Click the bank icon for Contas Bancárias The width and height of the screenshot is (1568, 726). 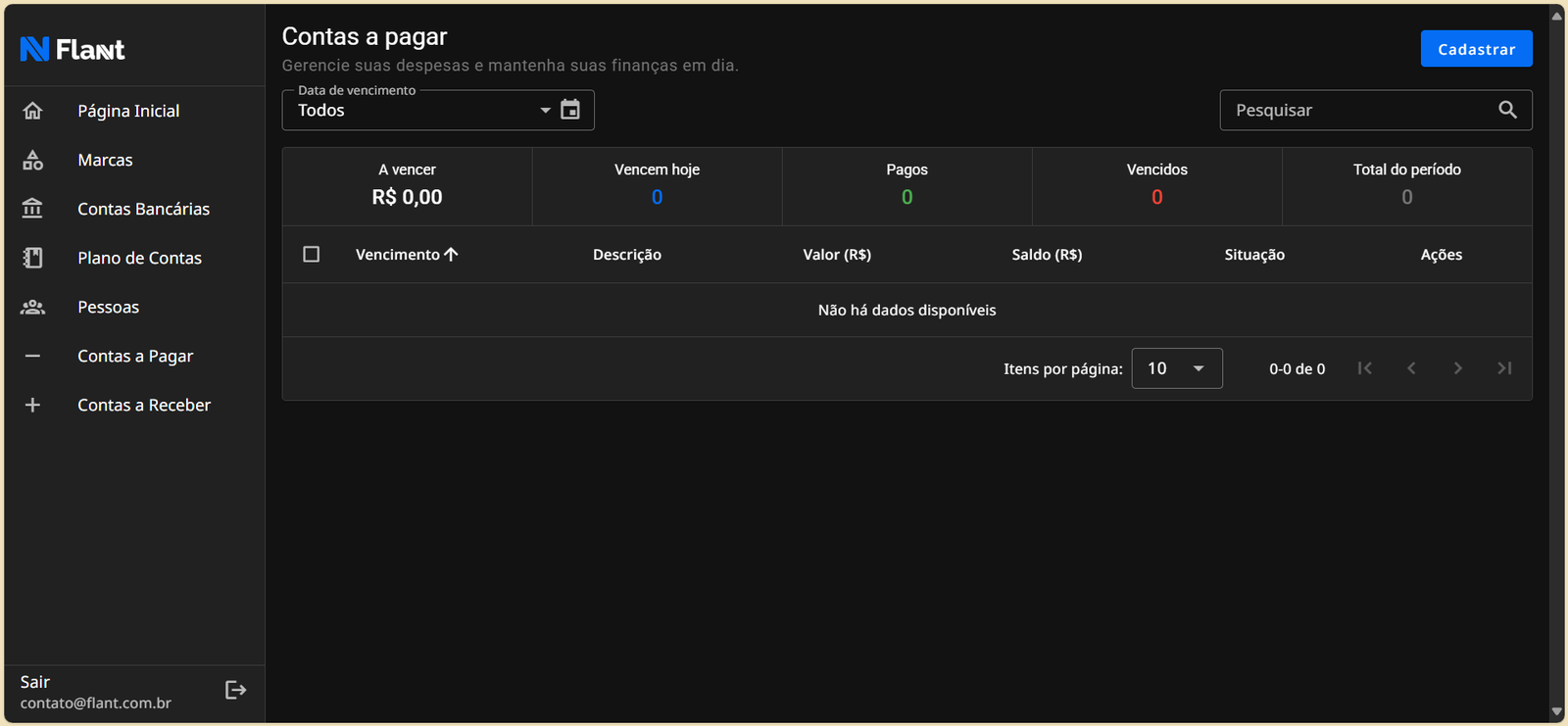[32, 209]
